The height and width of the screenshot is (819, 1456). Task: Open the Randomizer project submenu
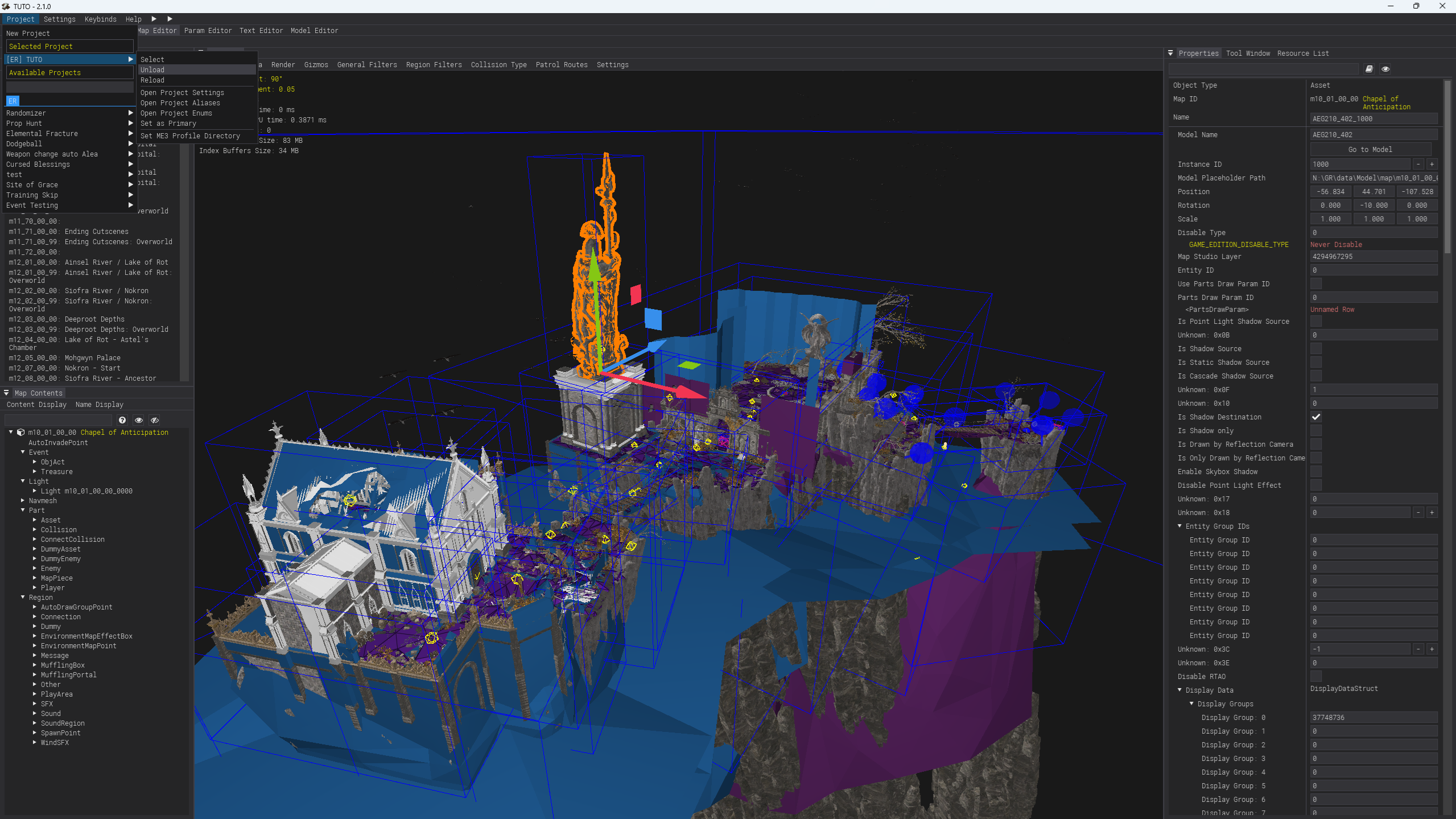(69, 113)
